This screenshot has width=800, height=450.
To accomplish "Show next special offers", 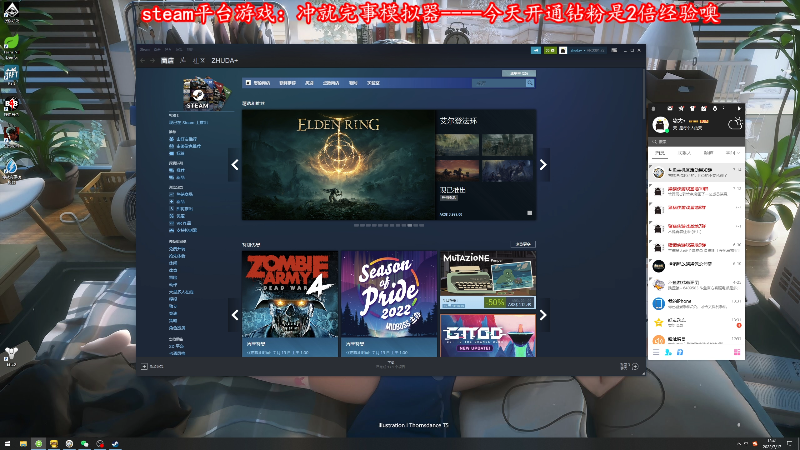I will tap(543, 315).
